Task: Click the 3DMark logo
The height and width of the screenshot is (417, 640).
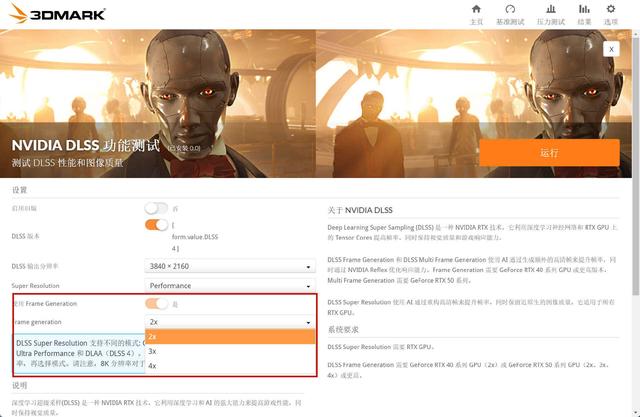Action: coord(57,13)
